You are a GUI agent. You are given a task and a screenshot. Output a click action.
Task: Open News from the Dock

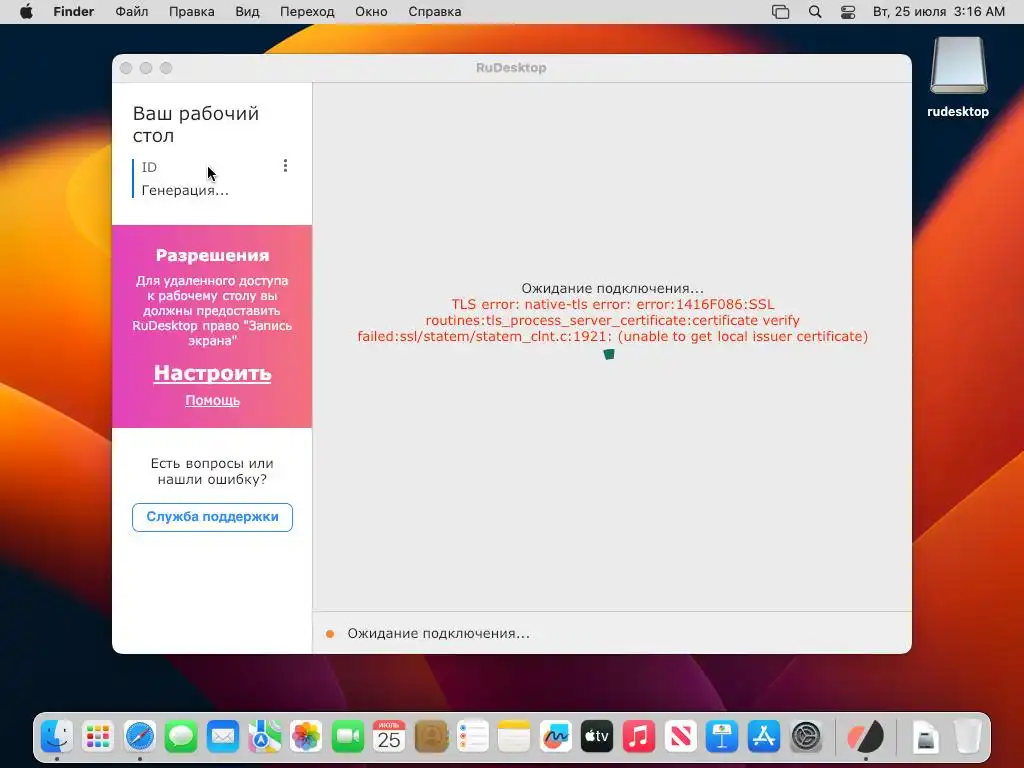click(x=680, y=737)
